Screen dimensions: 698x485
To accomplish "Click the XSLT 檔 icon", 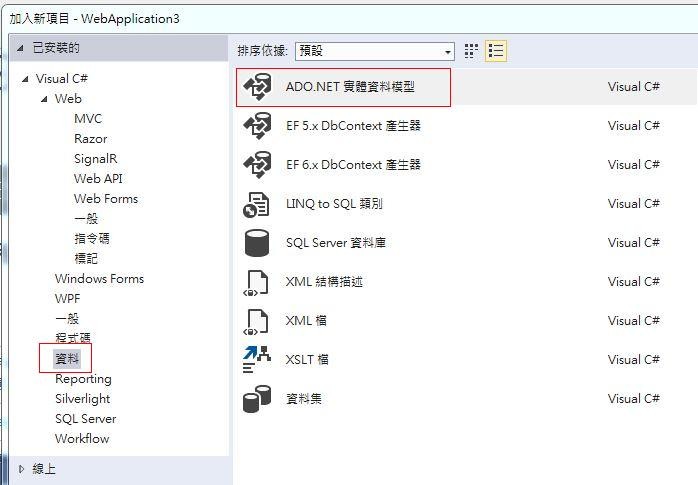I will pyautogui.click(x=256, y=359).
